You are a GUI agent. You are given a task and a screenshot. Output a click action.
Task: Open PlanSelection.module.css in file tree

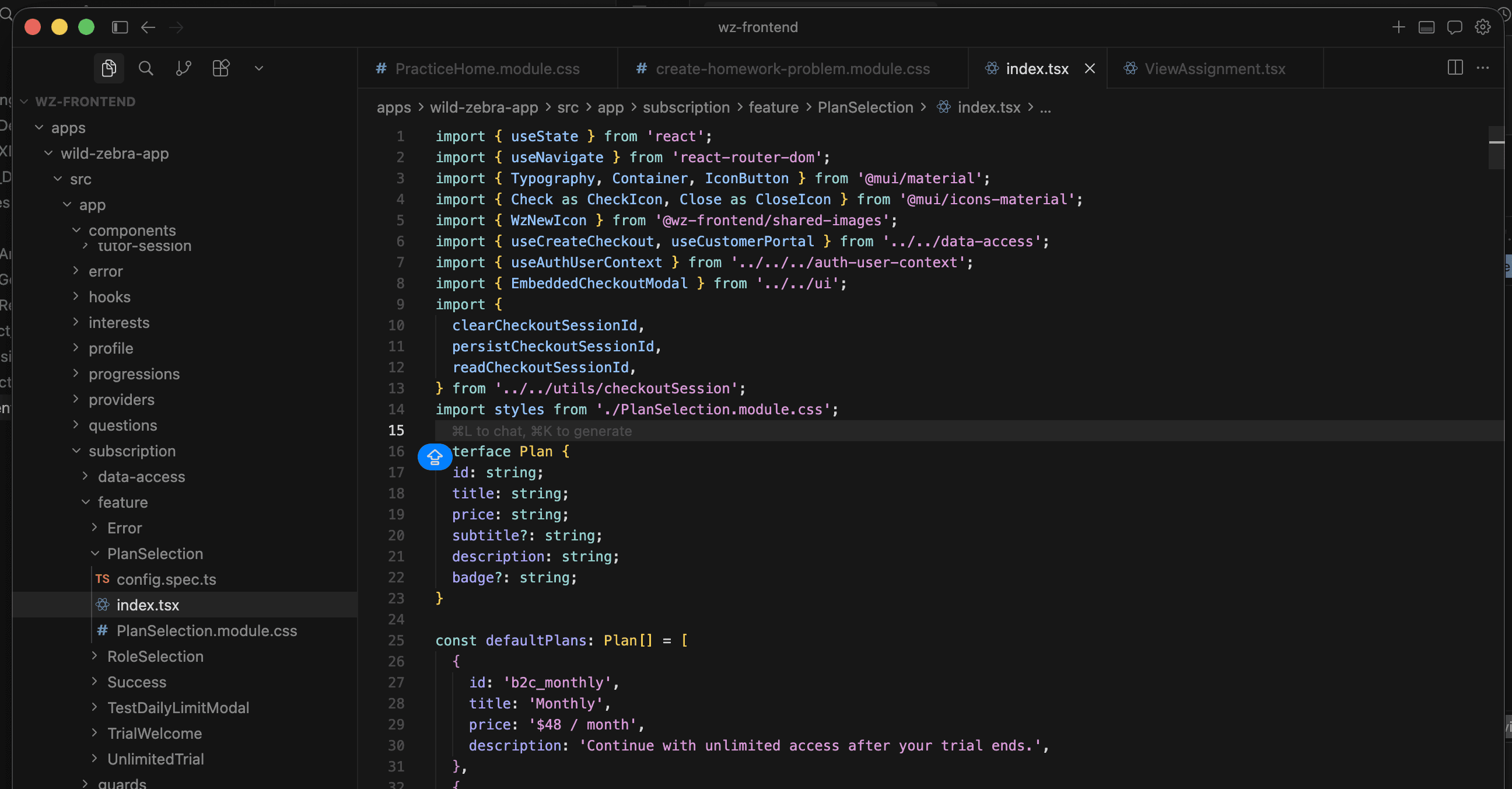point(206,630)
